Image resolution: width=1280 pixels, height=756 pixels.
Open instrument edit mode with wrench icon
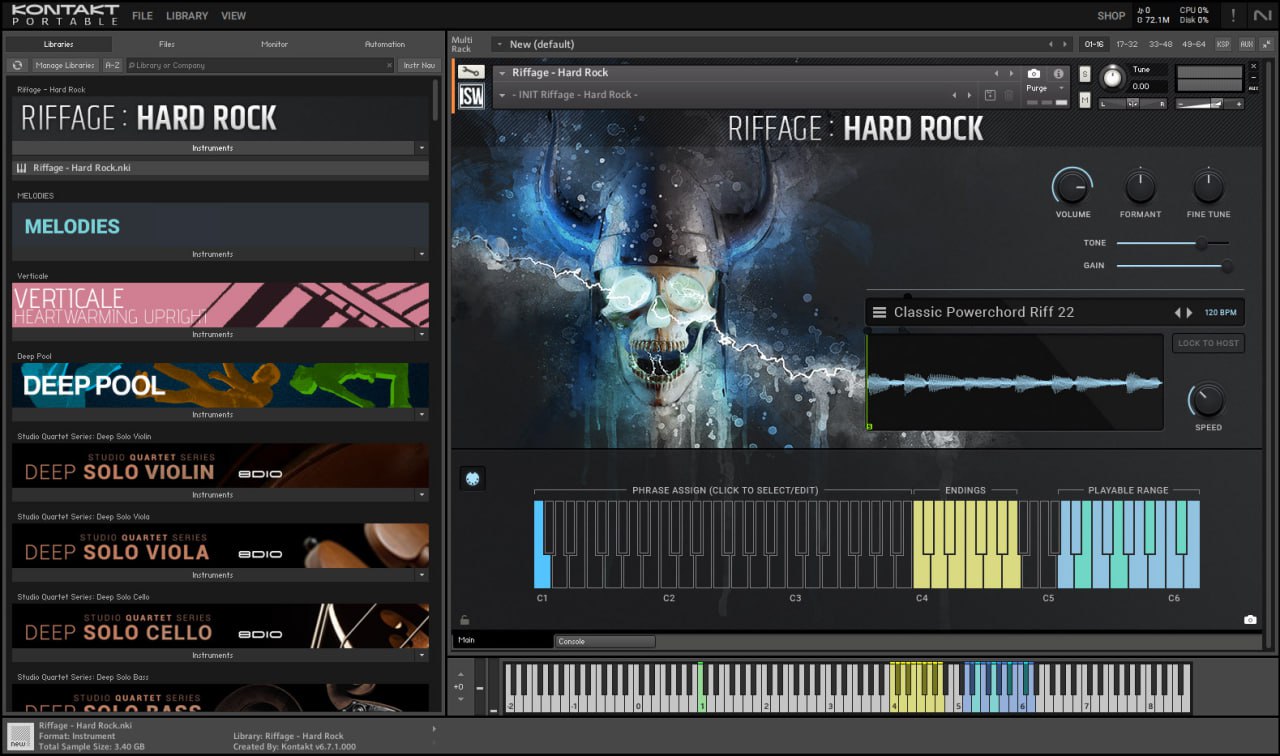click(x=471, y=72)
